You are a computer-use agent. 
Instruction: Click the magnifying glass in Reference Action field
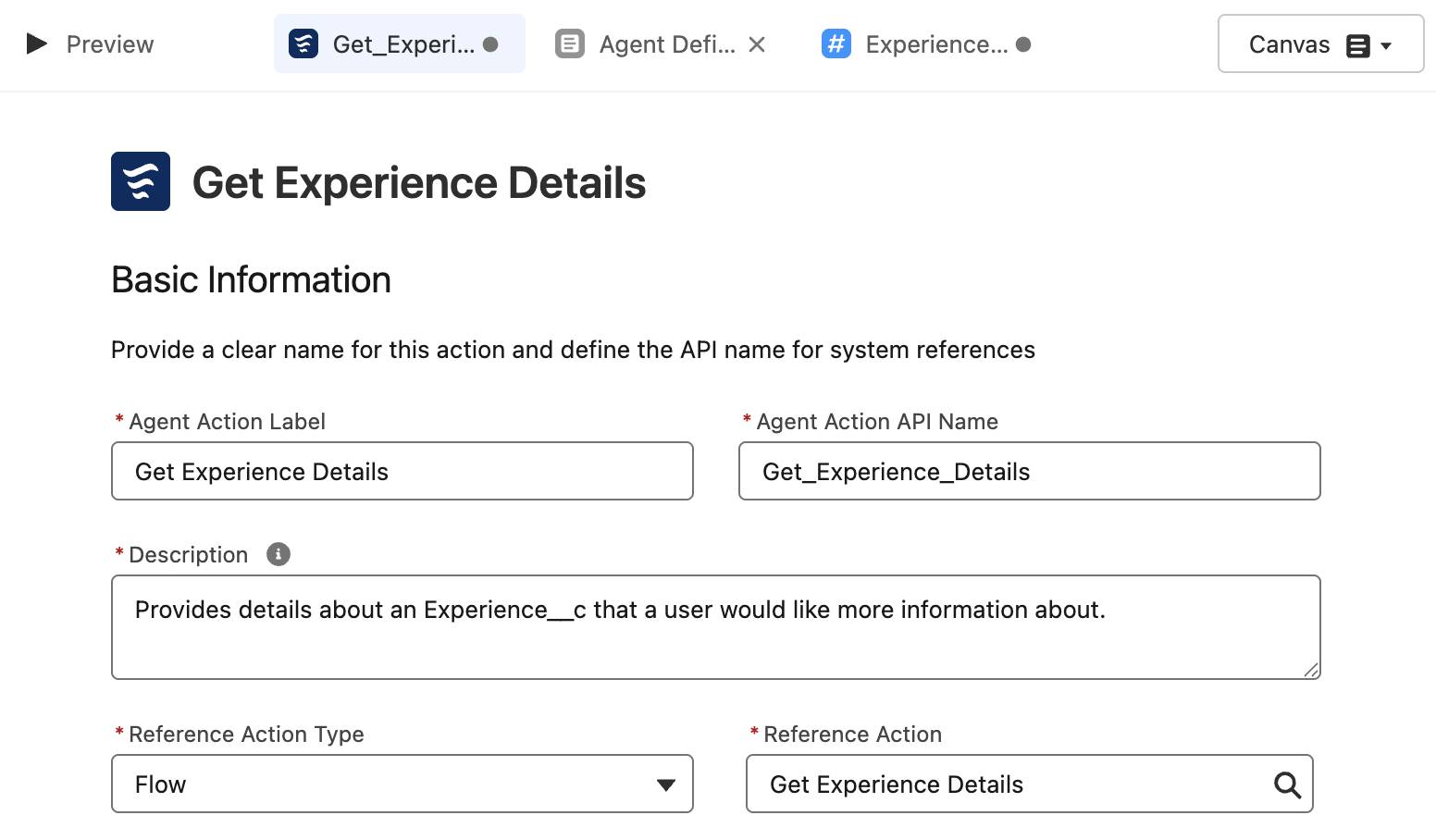coord(1287,784)
